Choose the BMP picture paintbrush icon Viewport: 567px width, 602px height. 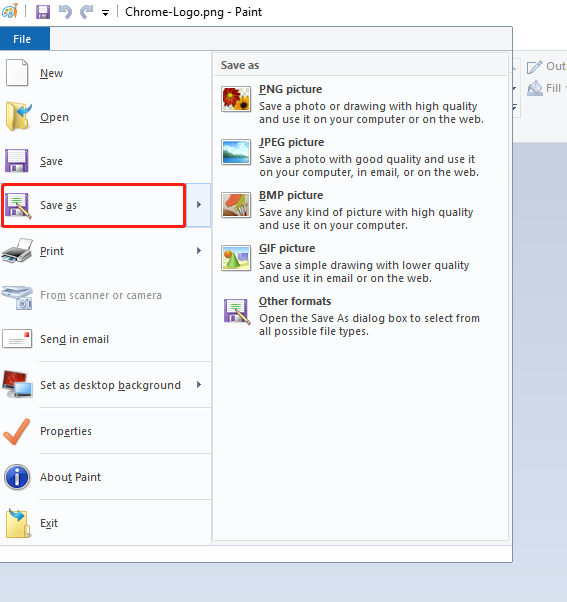coord(236,205)
